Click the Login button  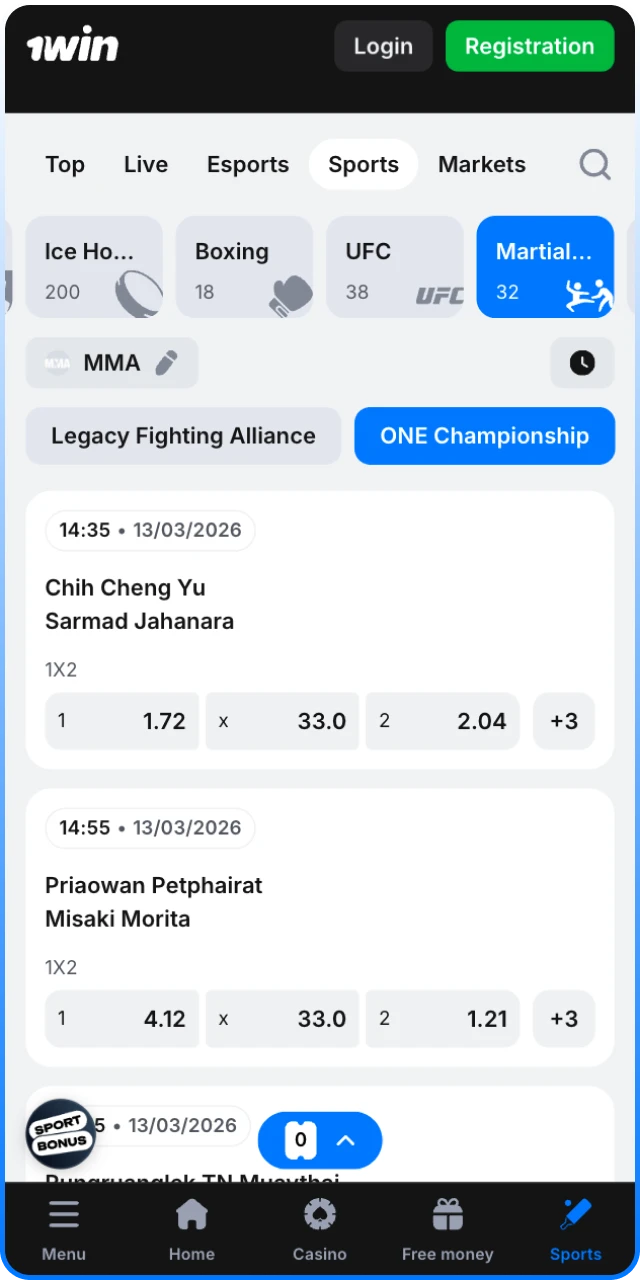(x=382, y=46)
